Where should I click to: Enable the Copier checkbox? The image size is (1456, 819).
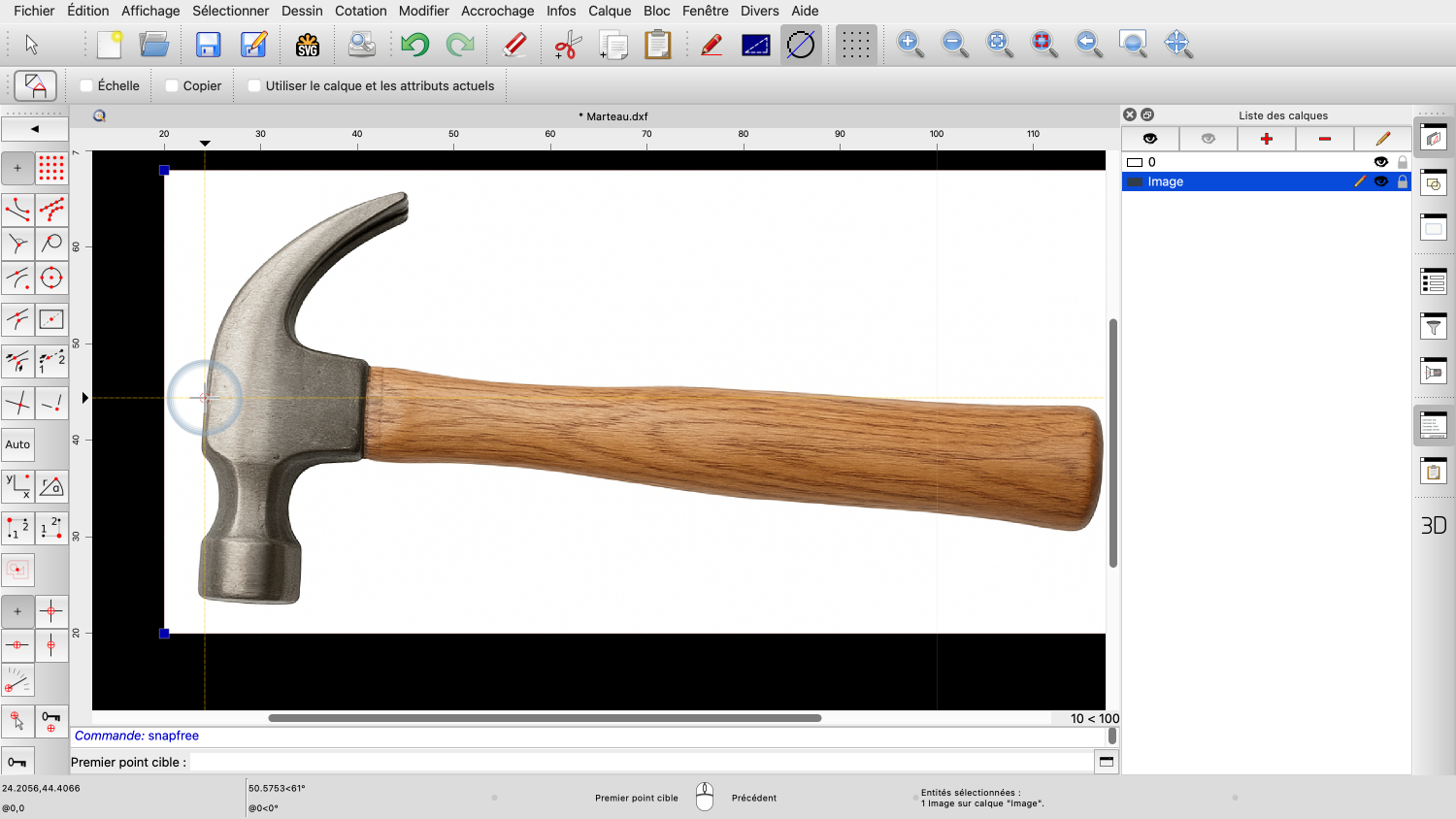coord(172,85)
